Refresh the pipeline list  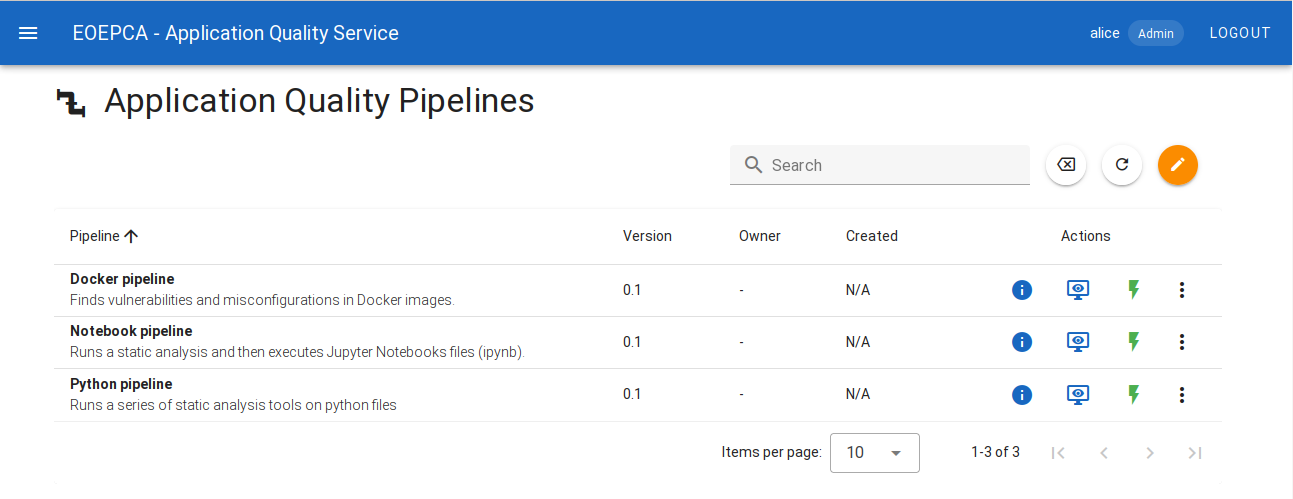[1122, 165]
